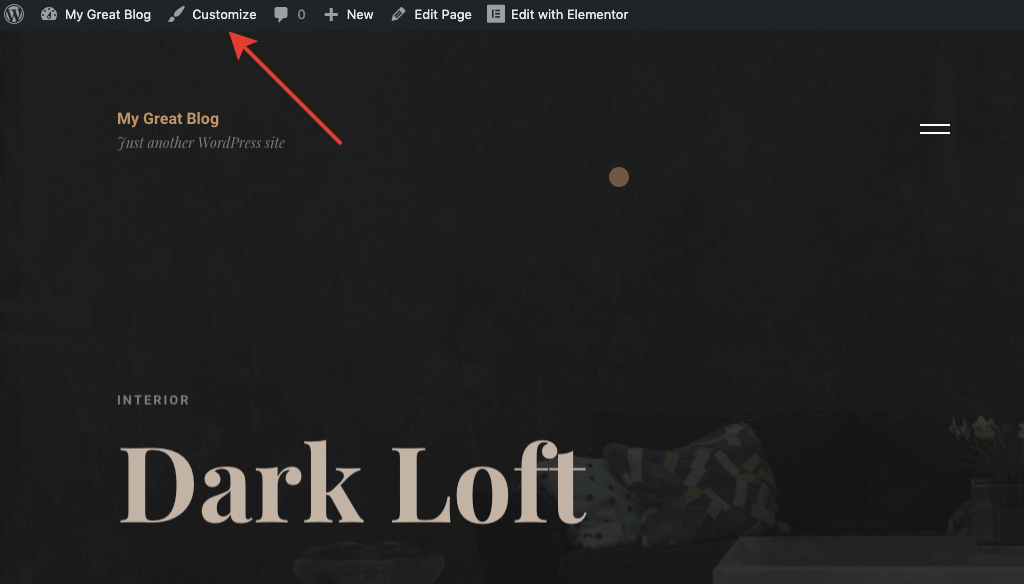Click the Elementor logo icon
This screenshot has width=1024, height=584.
(x=496, y=14)
